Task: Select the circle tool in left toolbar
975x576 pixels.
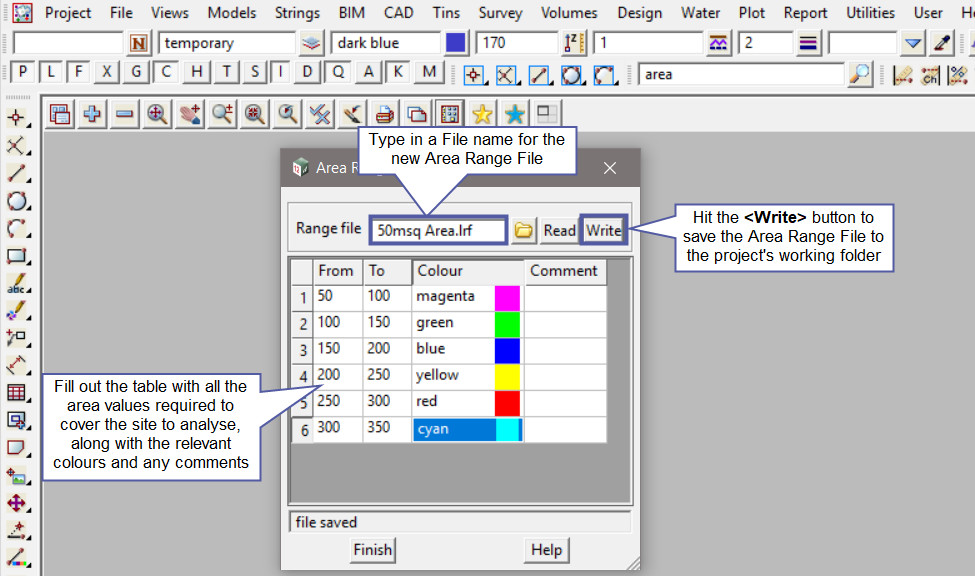Action: coord(17,201)
